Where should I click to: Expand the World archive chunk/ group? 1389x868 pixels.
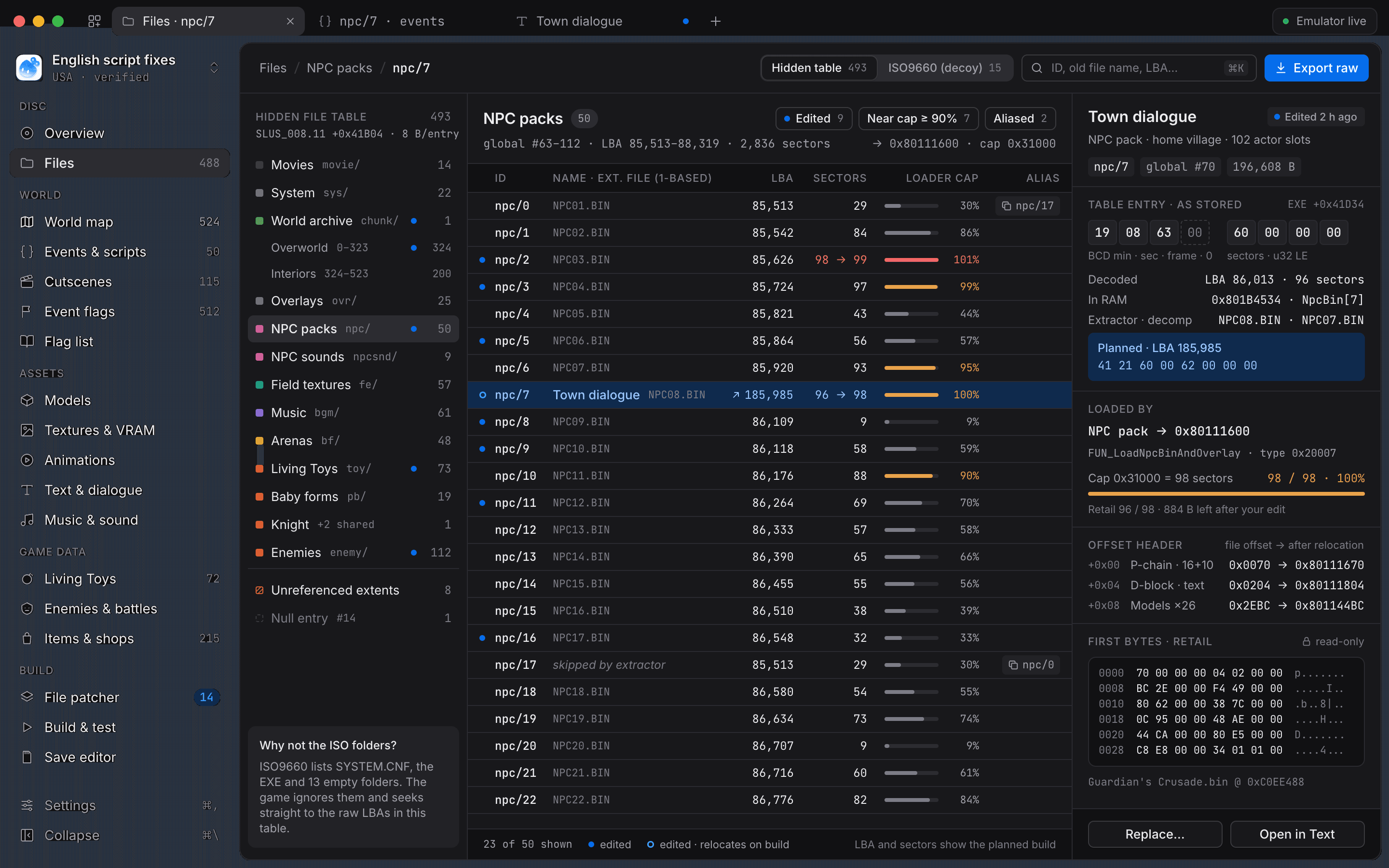coord(353,220)
